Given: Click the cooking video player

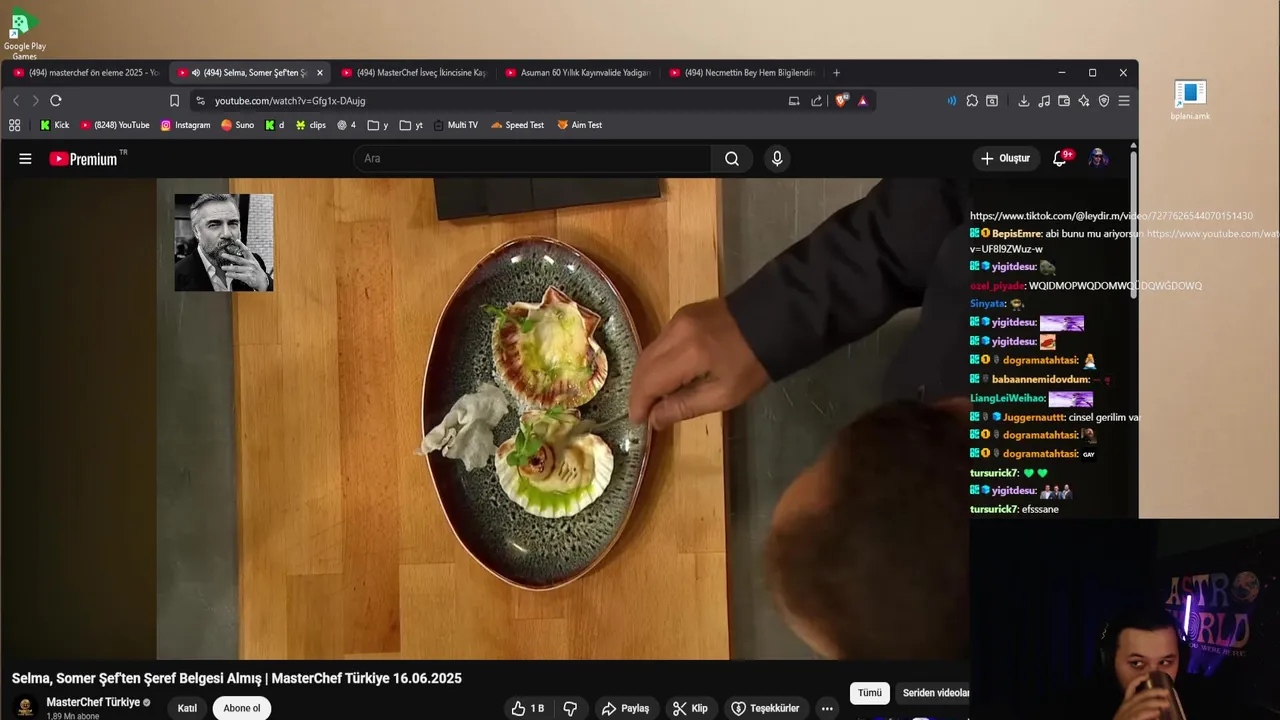Looking at the screenshot, I should pyautogui.click(x=563, y=419).
